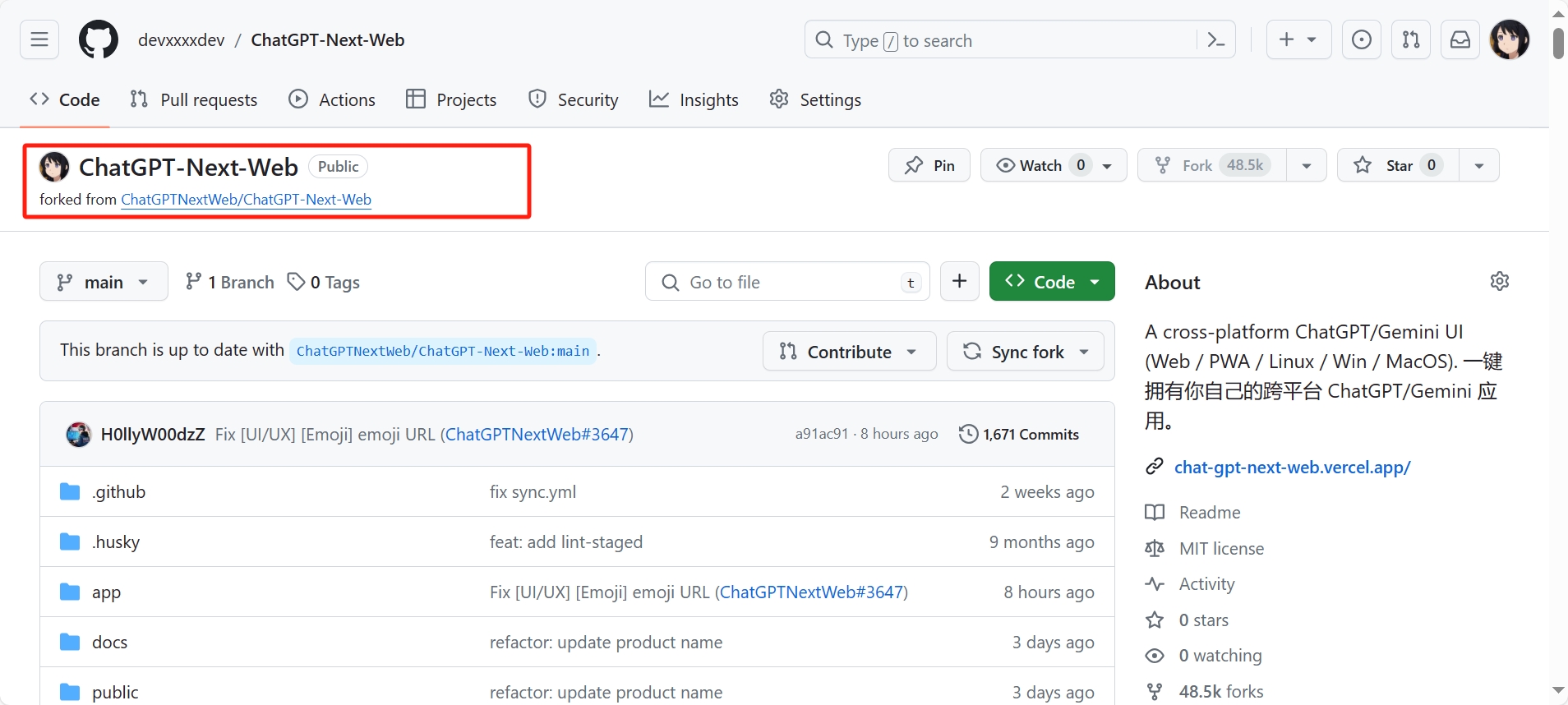Switch to the Insights tab
Screen dimensions: 1568x705
pyautogui.click(x=694, y=99)
